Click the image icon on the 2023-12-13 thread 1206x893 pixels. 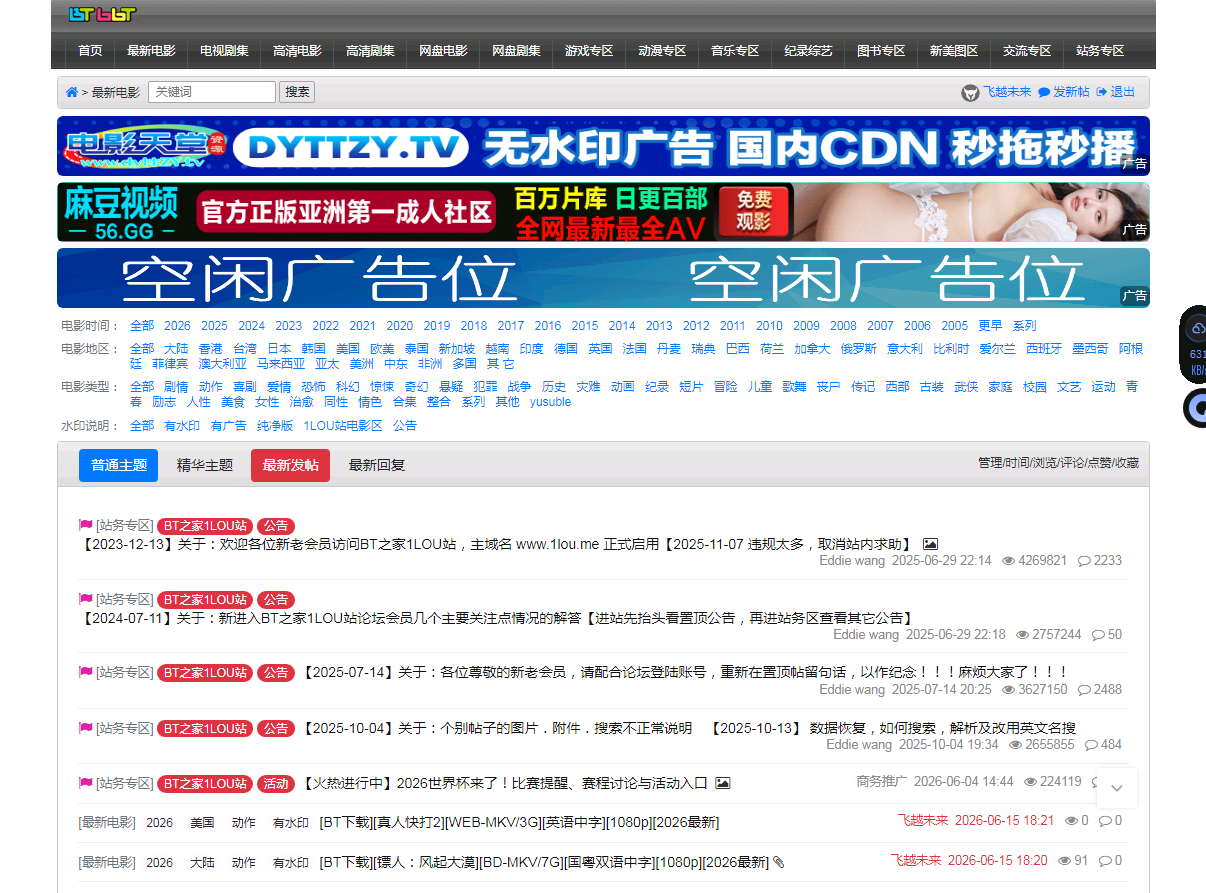(x=931, y=544)
